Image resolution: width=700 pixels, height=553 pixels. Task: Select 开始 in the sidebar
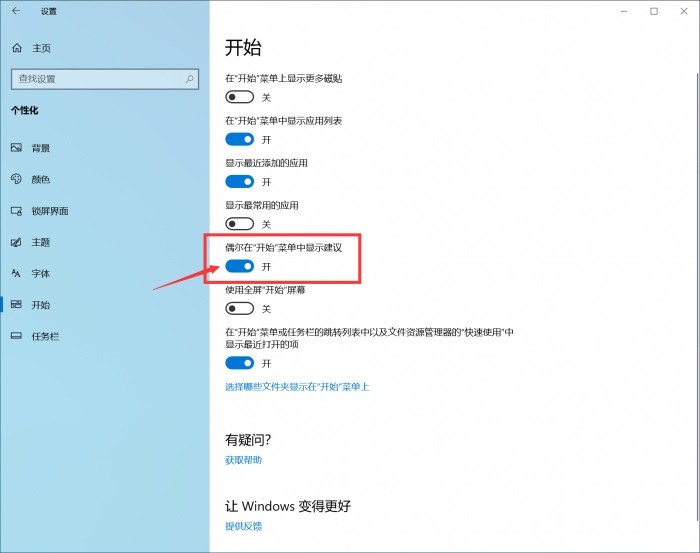(104, 304)
